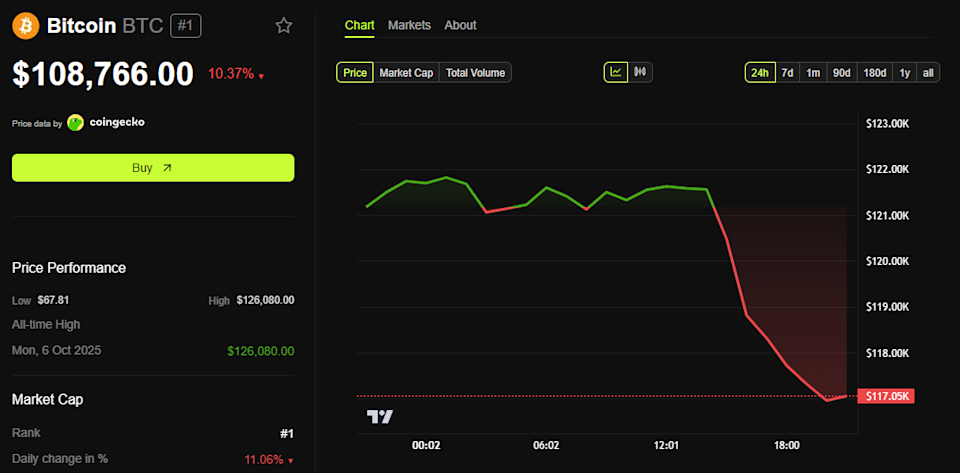This screenshot has width=960, height=473.
Task: Click the #1 rank badge
Action: [x=185, y=26]
